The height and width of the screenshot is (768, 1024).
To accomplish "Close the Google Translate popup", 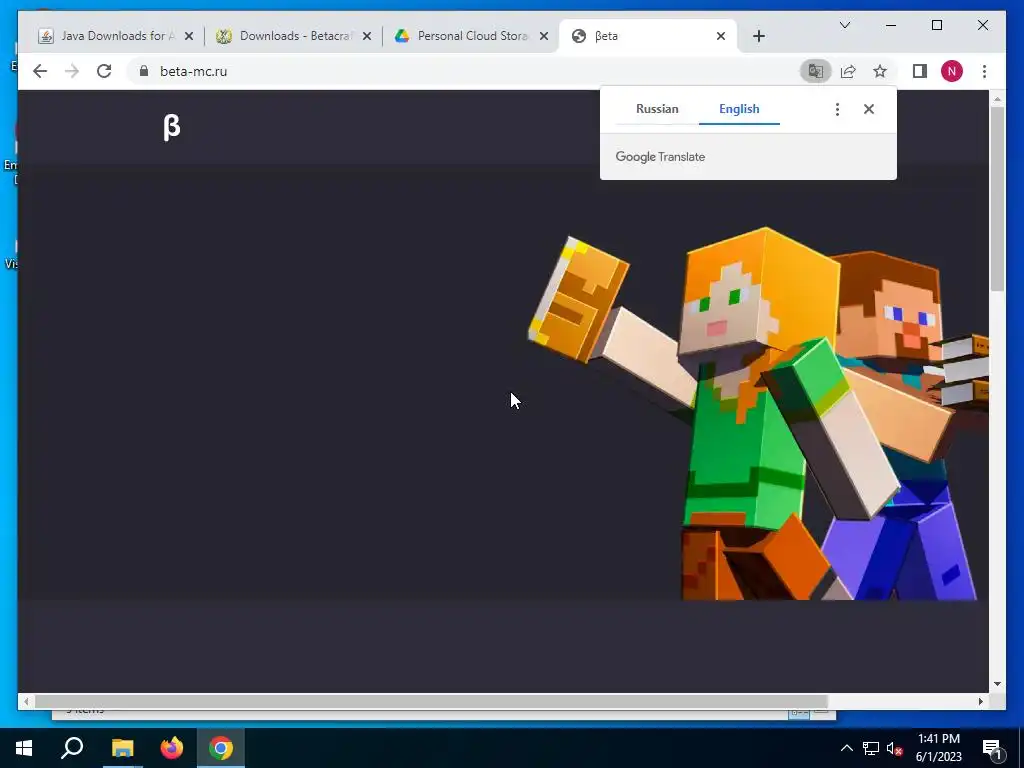I will (x=869, y=109).
